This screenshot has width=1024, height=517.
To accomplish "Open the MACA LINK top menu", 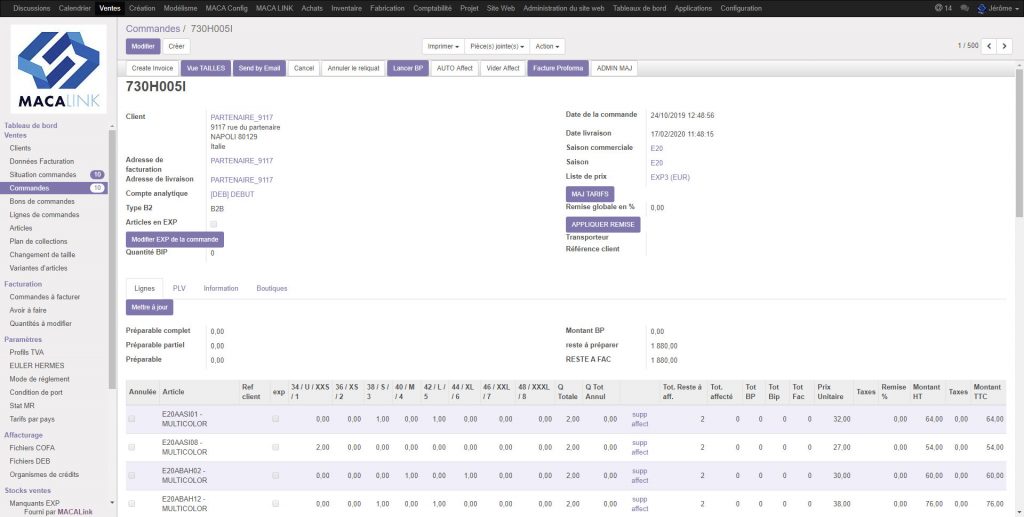I will coord(274,8).
